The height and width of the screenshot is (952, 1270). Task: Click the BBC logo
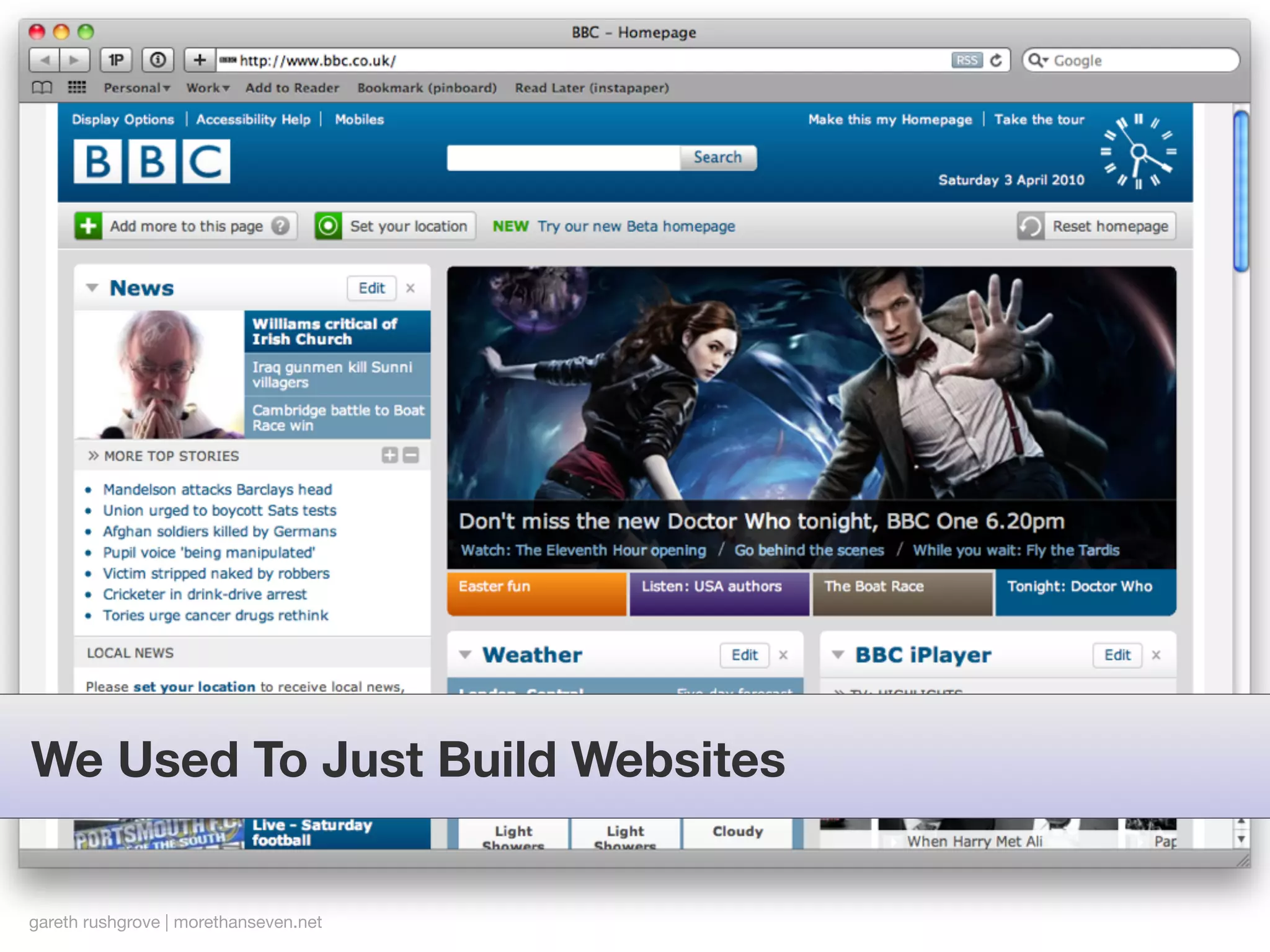[152, 161]
